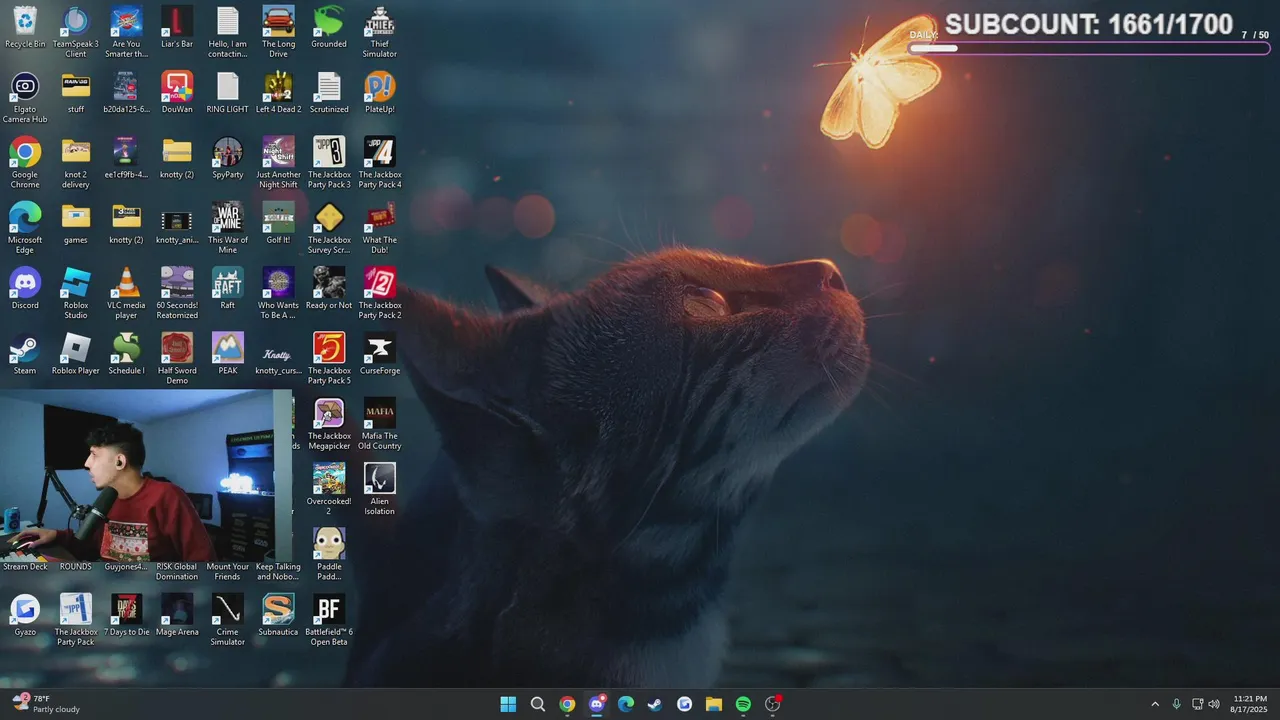The height and width of the screenshot is (720, 1280).
Task: Launch the PEAK game shortcut
Action: (228, 353)
